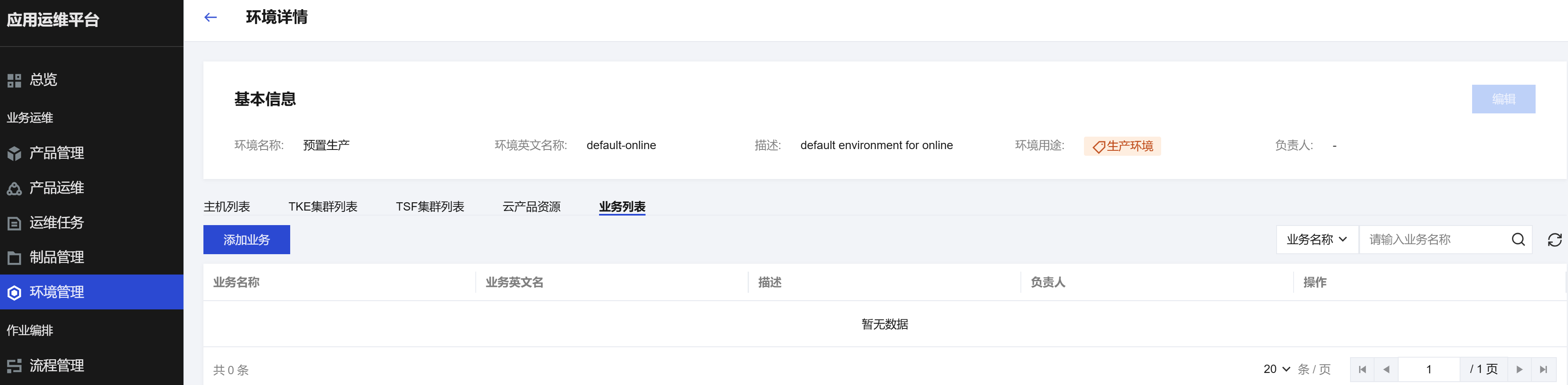Open 总览 overview in sidebar
The height and width of the screenshot is (385, 1568).
pos(43,80)
